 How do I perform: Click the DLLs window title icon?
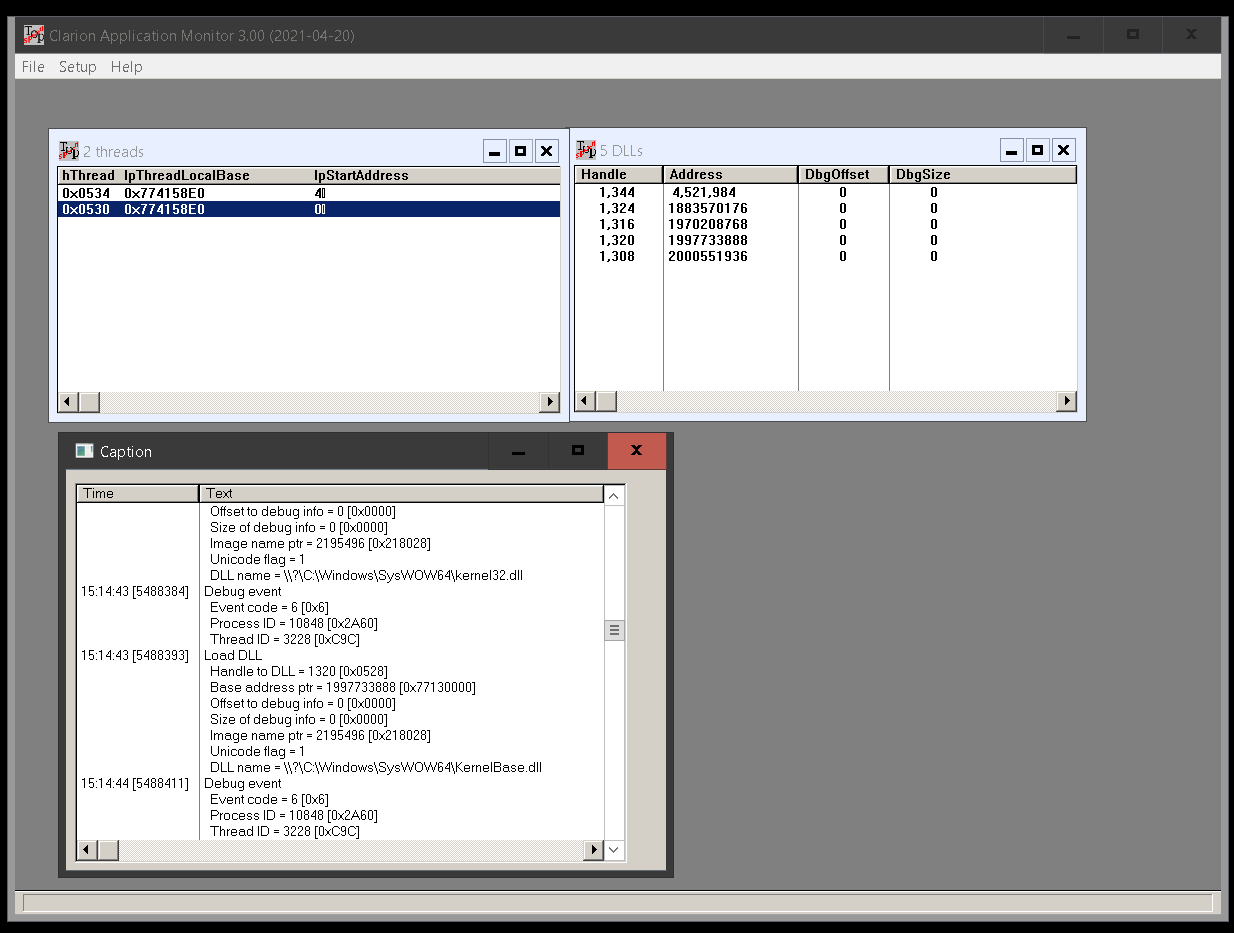point(586,150)
